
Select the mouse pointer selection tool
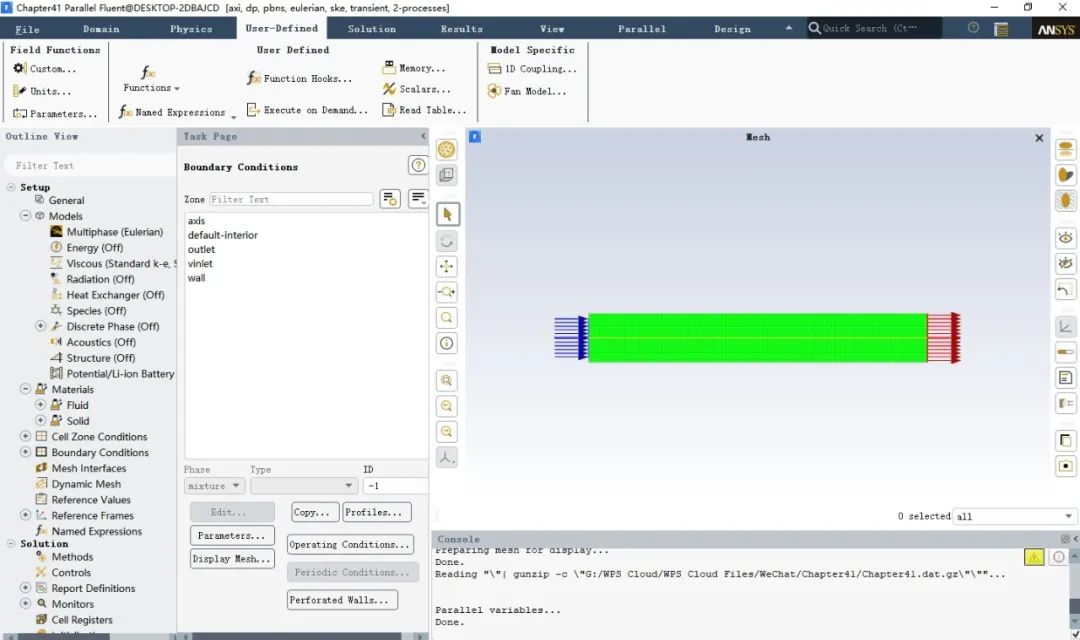pos(447,214)
